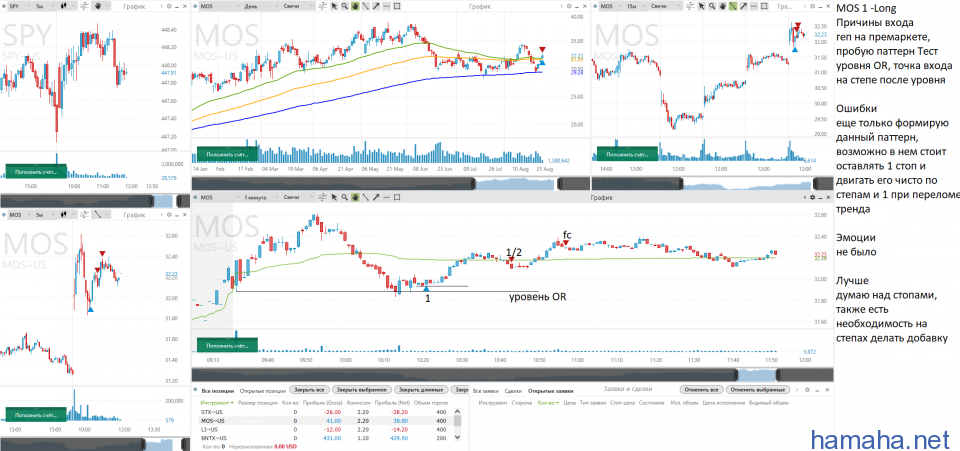The width and height of the screenshot is (960, 451).
Task: Open symbol dropdown in MOS daily chart
Action: click(x=220, y=6)
